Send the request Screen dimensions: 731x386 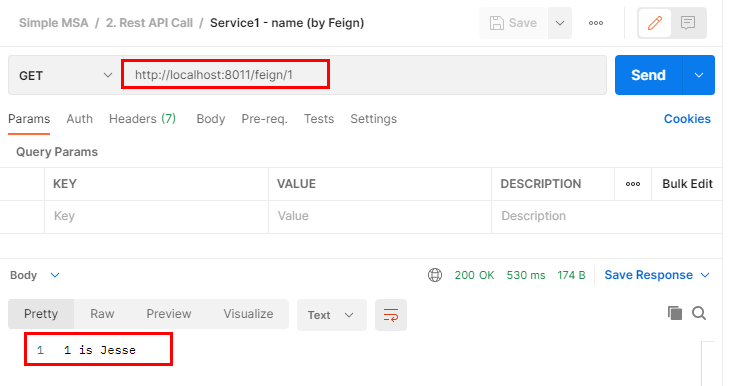(x=648, y=75)
